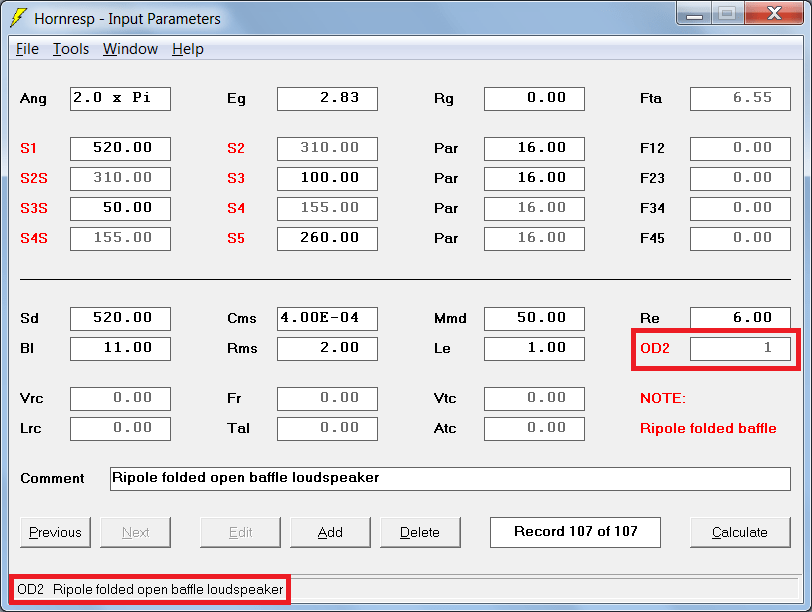Viewport: 812px width, 612px height.
Task: Select the S4S value field
Action: 120,239
